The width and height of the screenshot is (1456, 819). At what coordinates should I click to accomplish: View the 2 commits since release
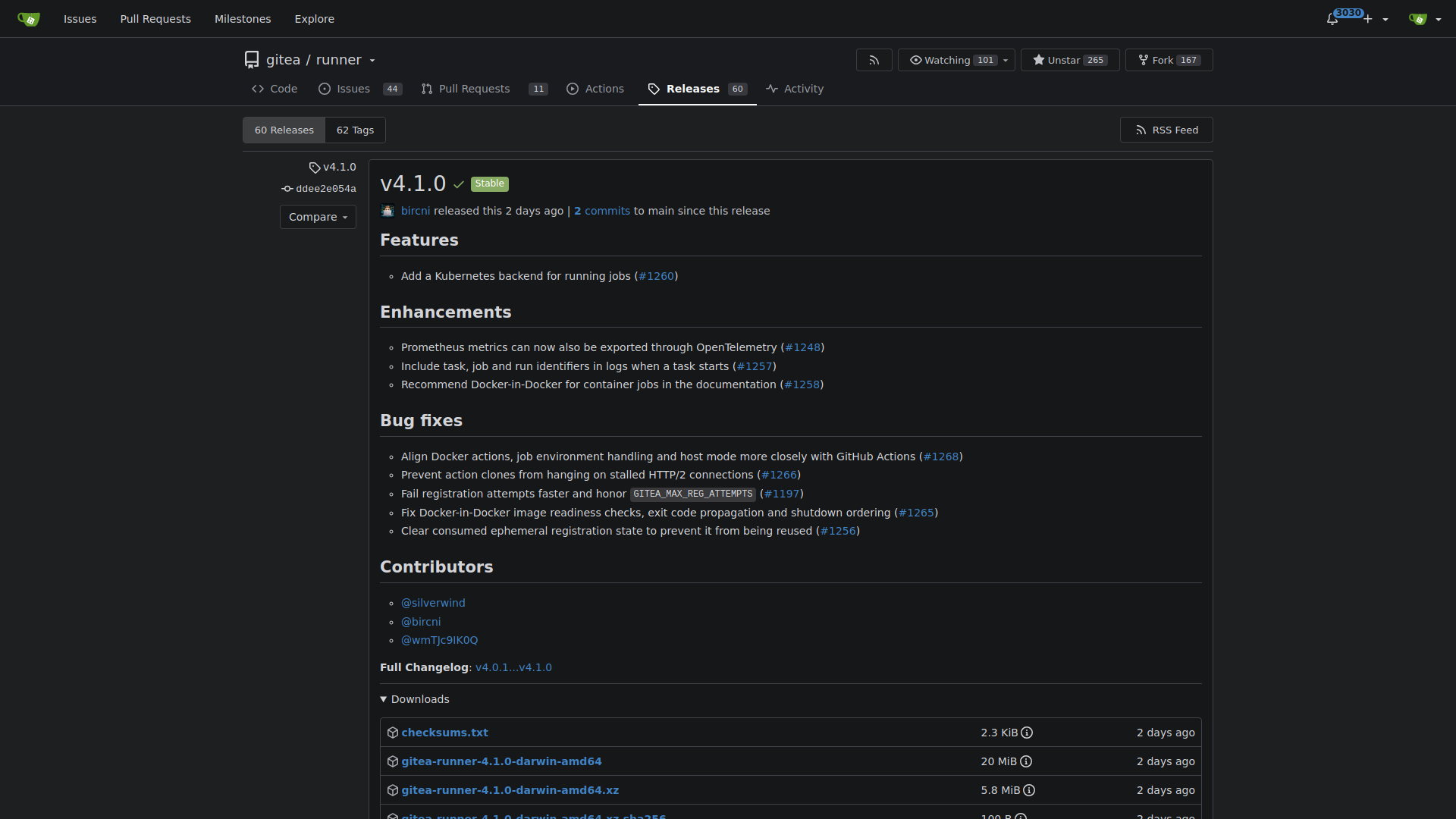pyautogui.click(x=602, y=211)
